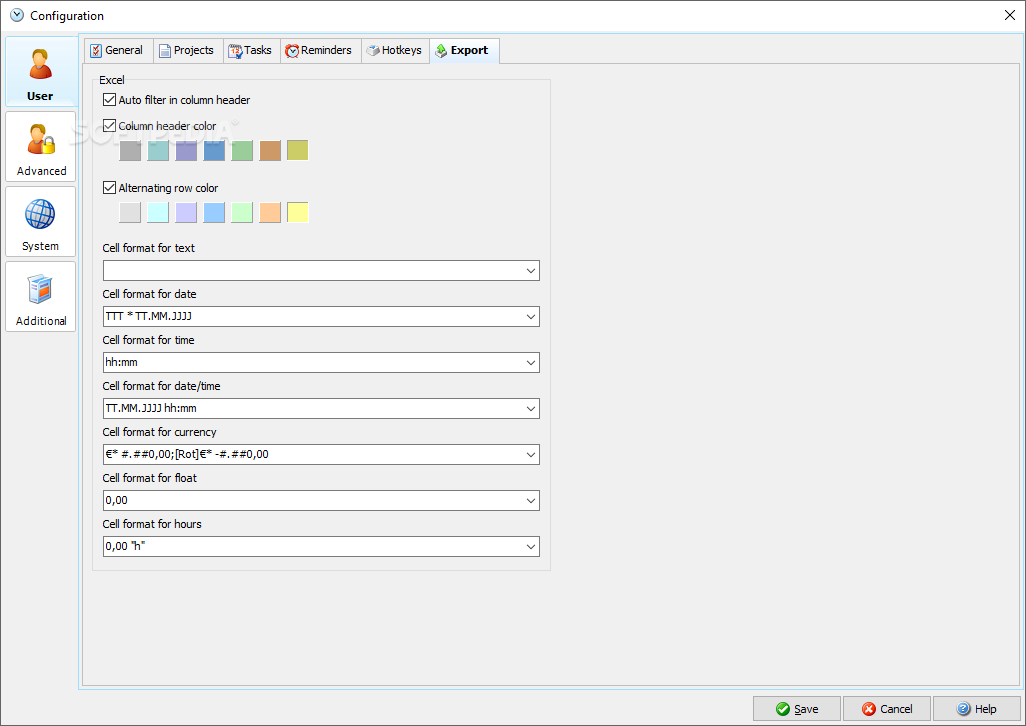Expand Cell format for float dropdown

(531, 500)
